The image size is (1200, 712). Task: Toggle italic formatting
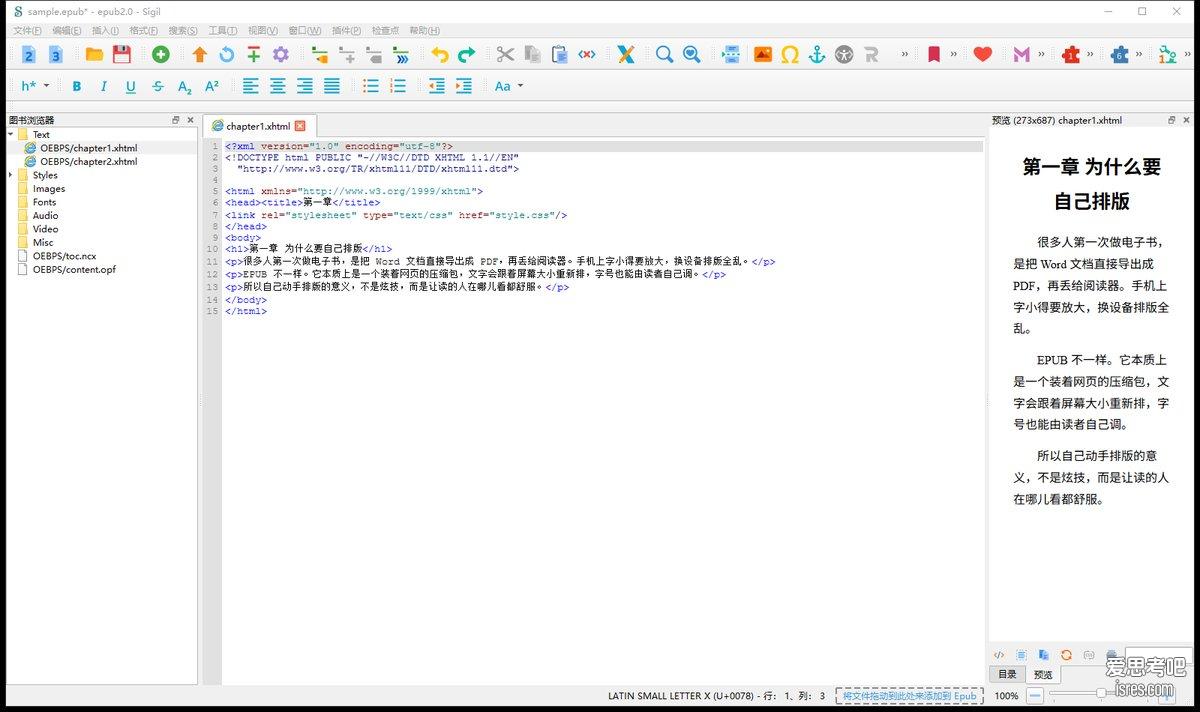pos(104,86)
